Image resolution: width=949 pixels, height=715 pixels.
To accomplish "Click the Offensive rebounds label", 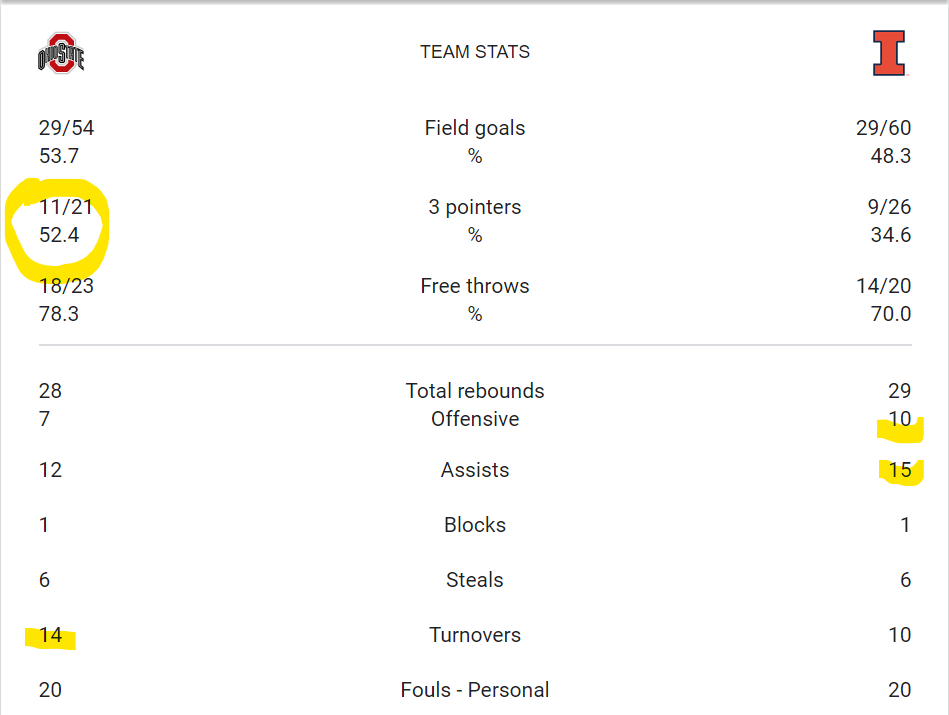I will click(475, 419).
